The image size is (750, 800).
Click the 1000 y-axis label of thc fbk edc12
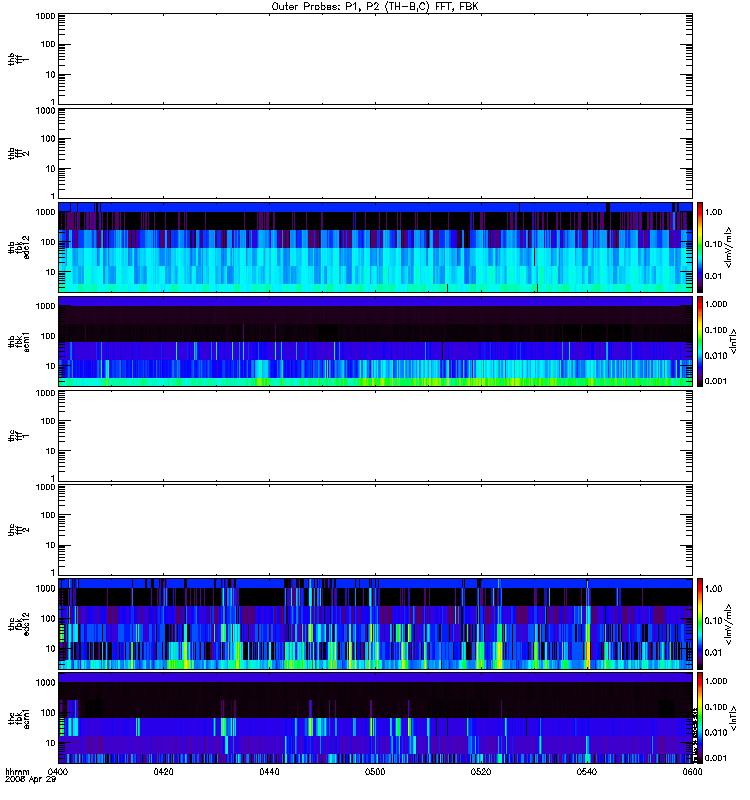point(45,588)
